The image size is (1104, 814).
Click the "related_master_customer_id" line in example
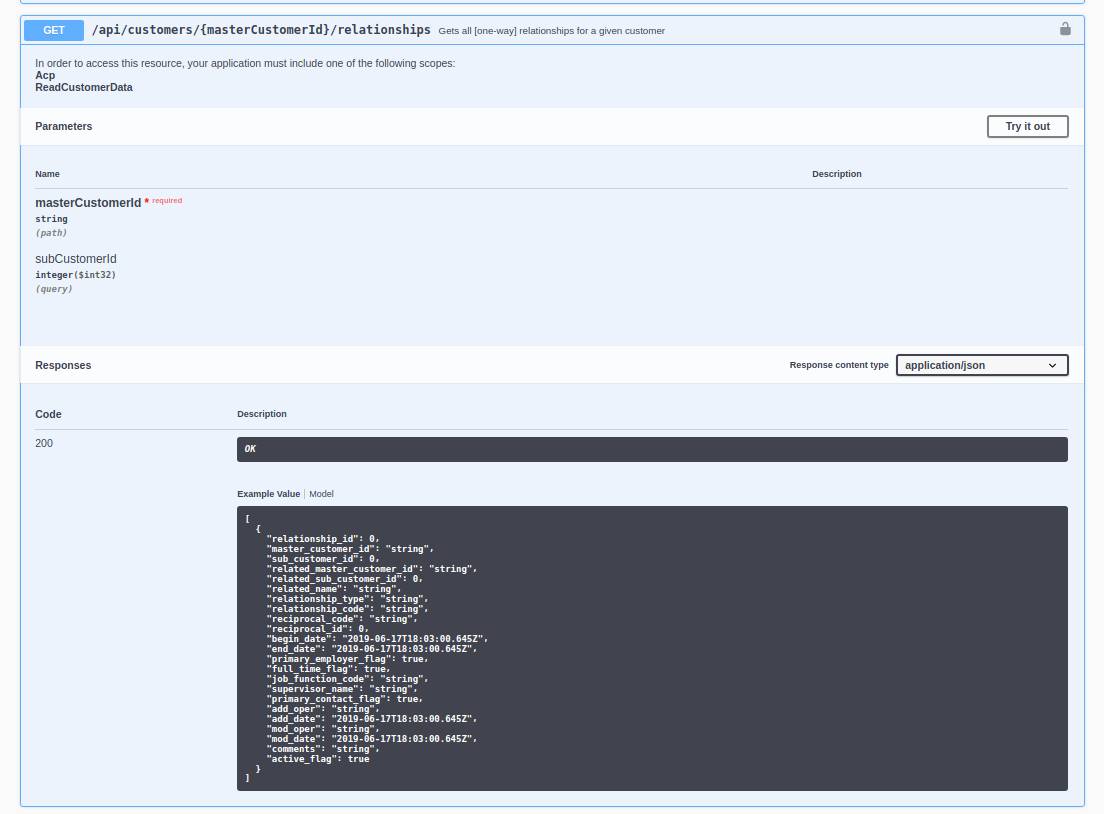(372, 569)
